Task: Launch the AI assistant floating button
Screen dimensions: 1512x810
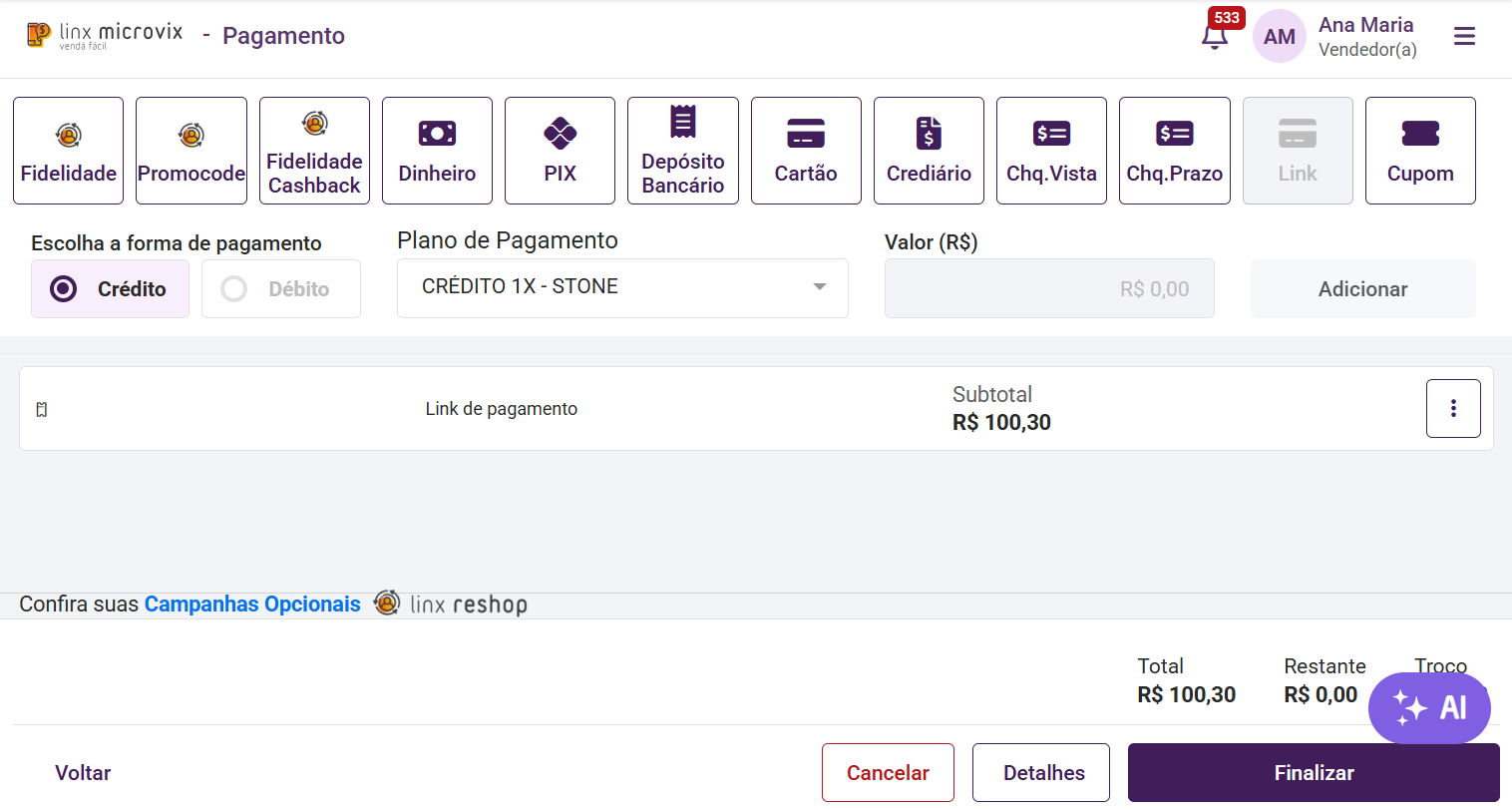Action: coord(1429,708)
